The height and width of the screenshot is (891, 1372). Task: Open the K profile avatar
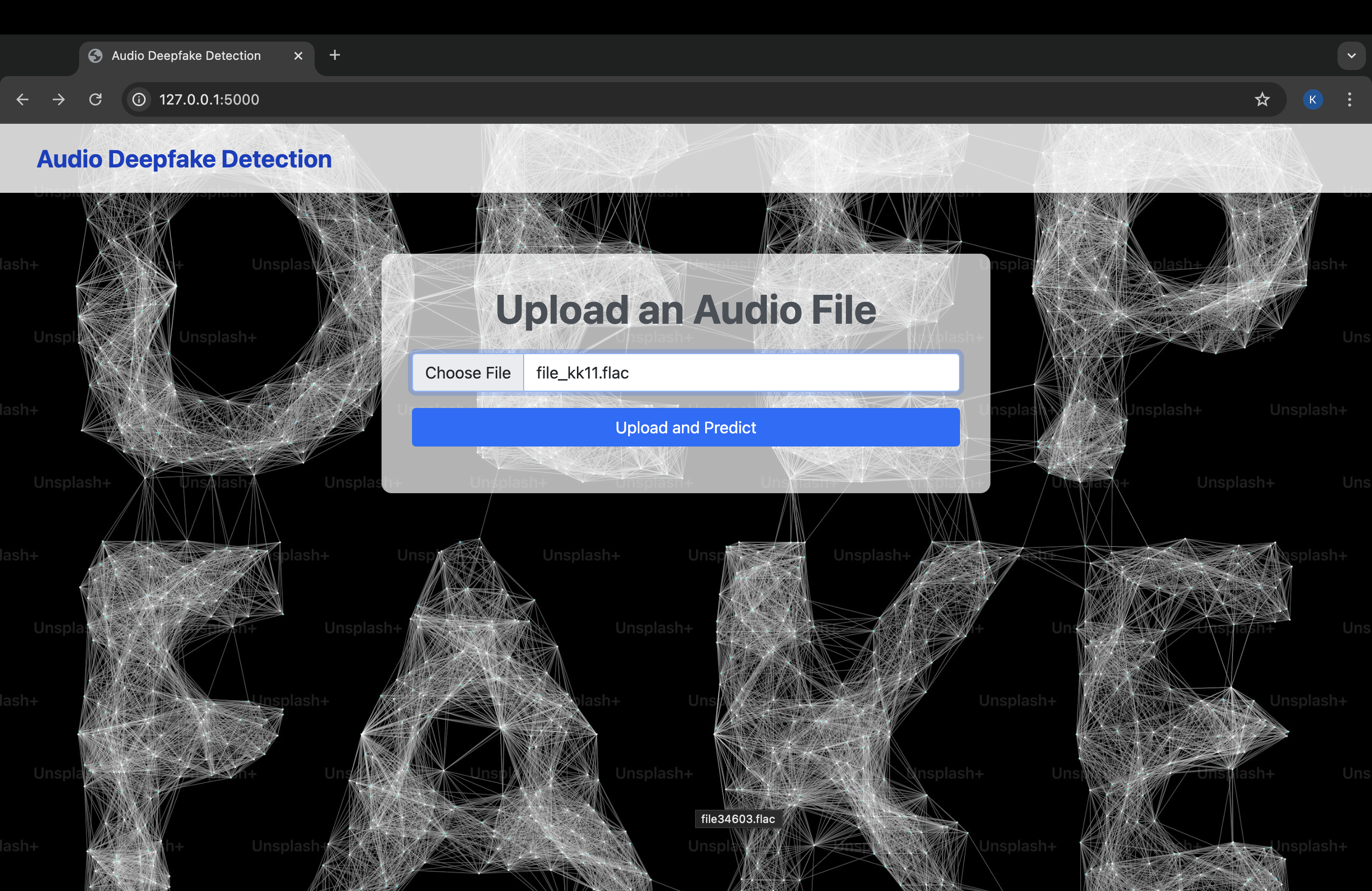pyautogui.click(x=1313, y=99)
